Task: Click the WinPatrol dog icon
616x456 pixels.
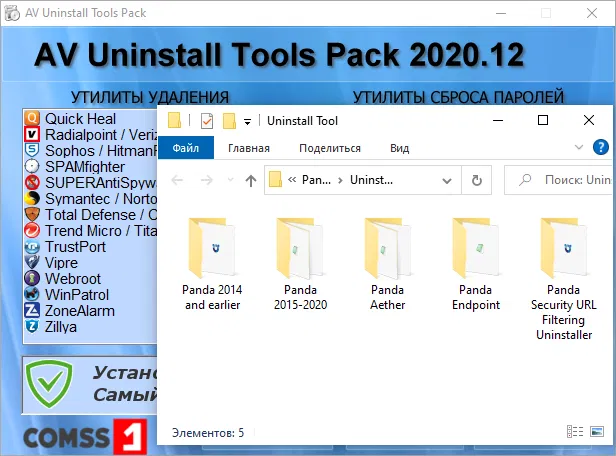Action: click(x=32, y=295)
